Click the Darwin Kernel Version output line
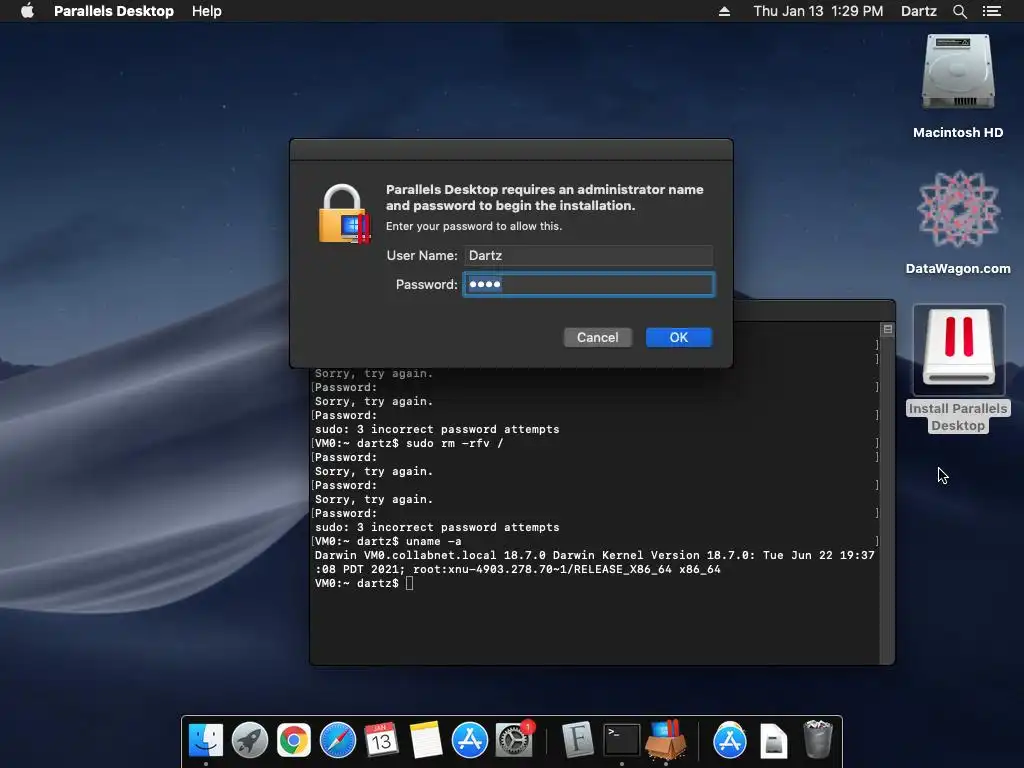Viewport: 1024px width, 768px height. pos(594,562)
